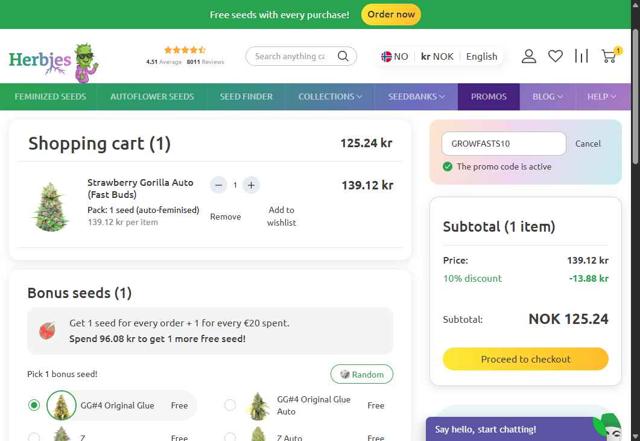Expand the Help menu
Viewport: 640px width, 441px height.
601,97
